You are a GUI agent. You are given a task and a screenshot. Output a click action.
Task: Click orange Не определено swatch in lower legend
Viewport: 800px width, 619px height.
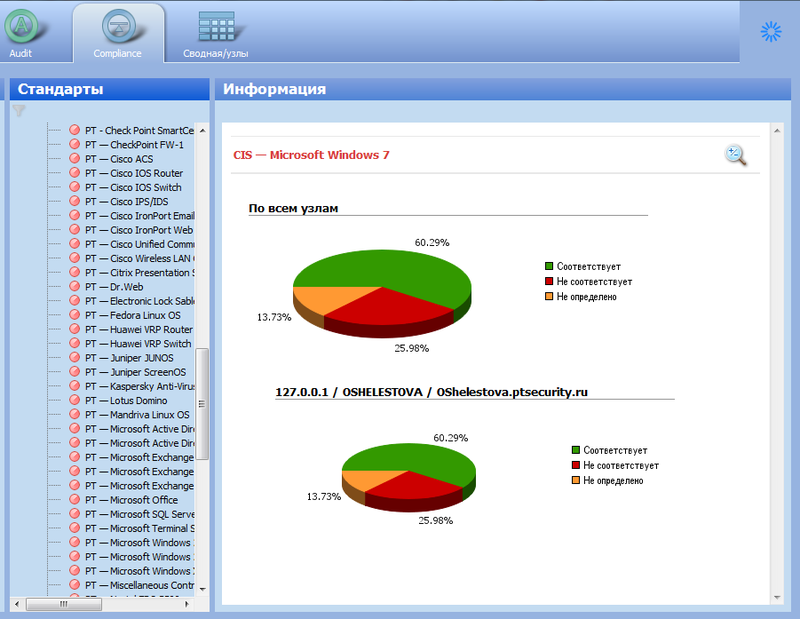576,480
